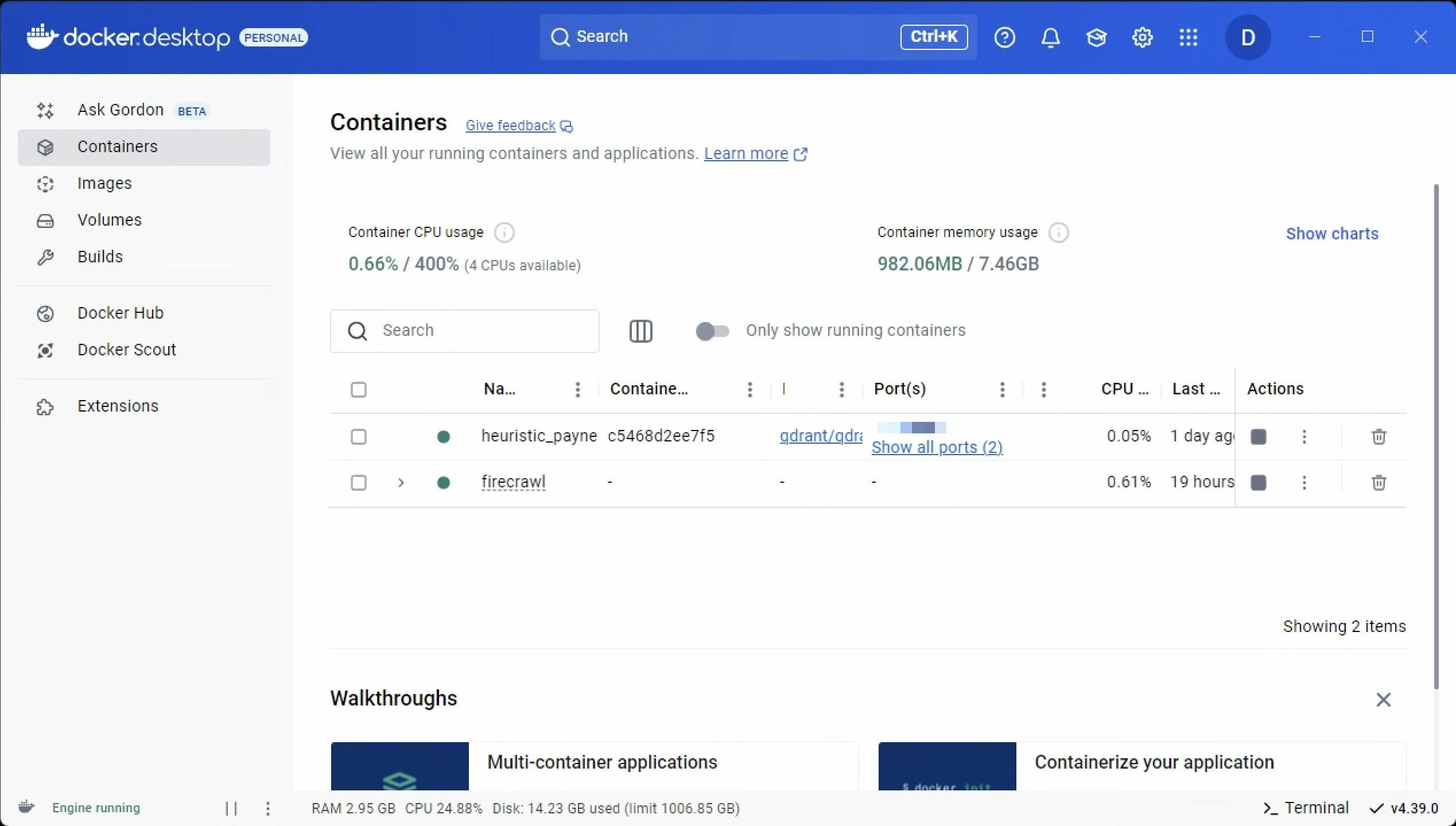The height and width of the screenshot is (826, 1456).
Task: Open Name column options menu
Action: [x=577, y=390]
